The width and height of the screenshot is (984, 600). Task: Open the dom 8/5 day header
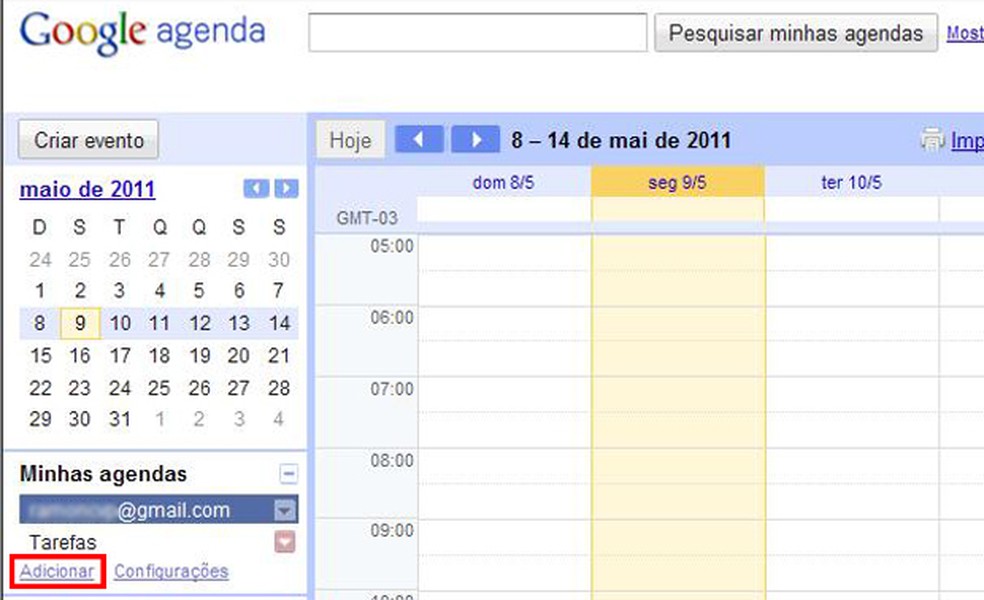coord(504,181)
